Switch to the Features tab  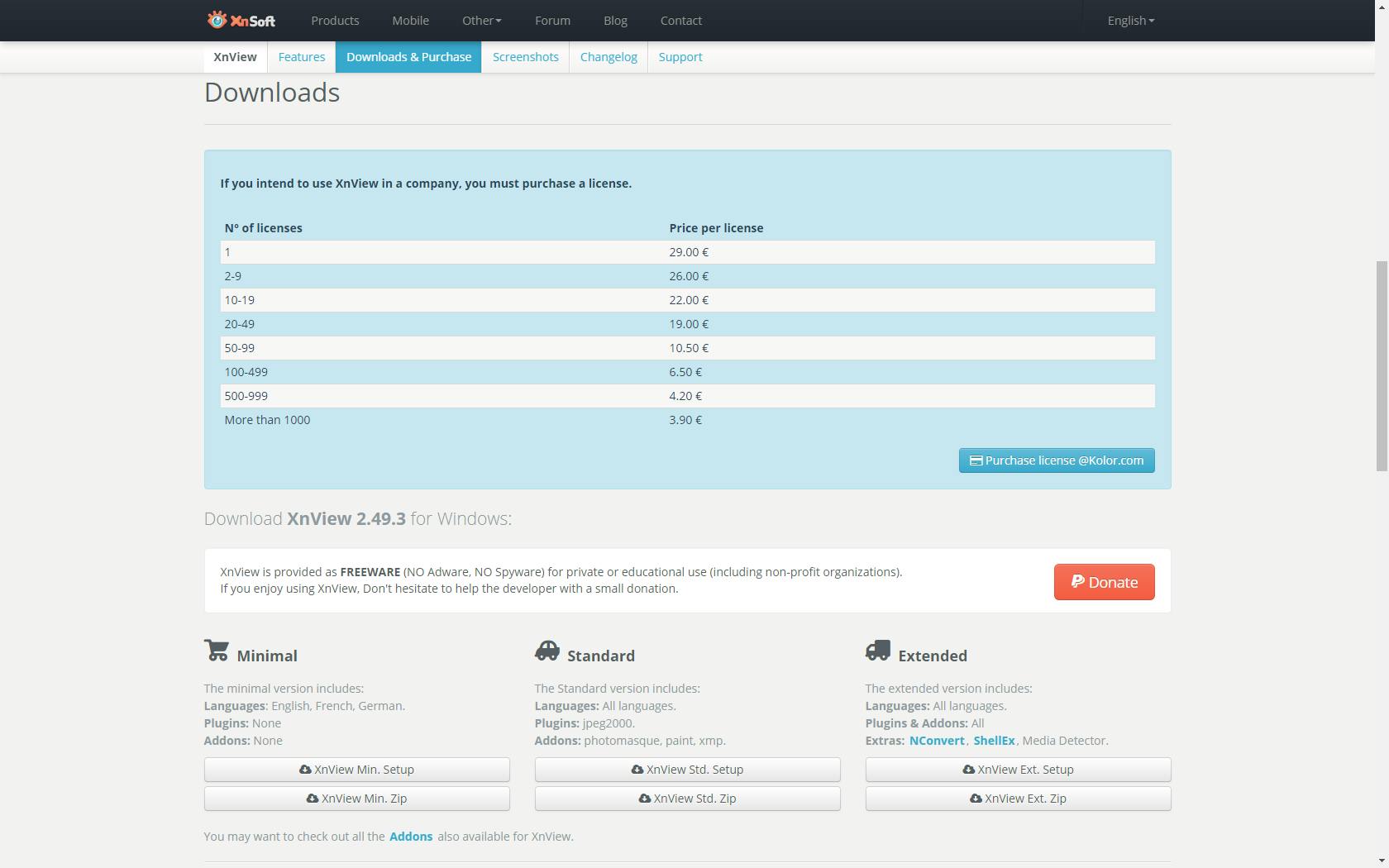pos(302,57)
